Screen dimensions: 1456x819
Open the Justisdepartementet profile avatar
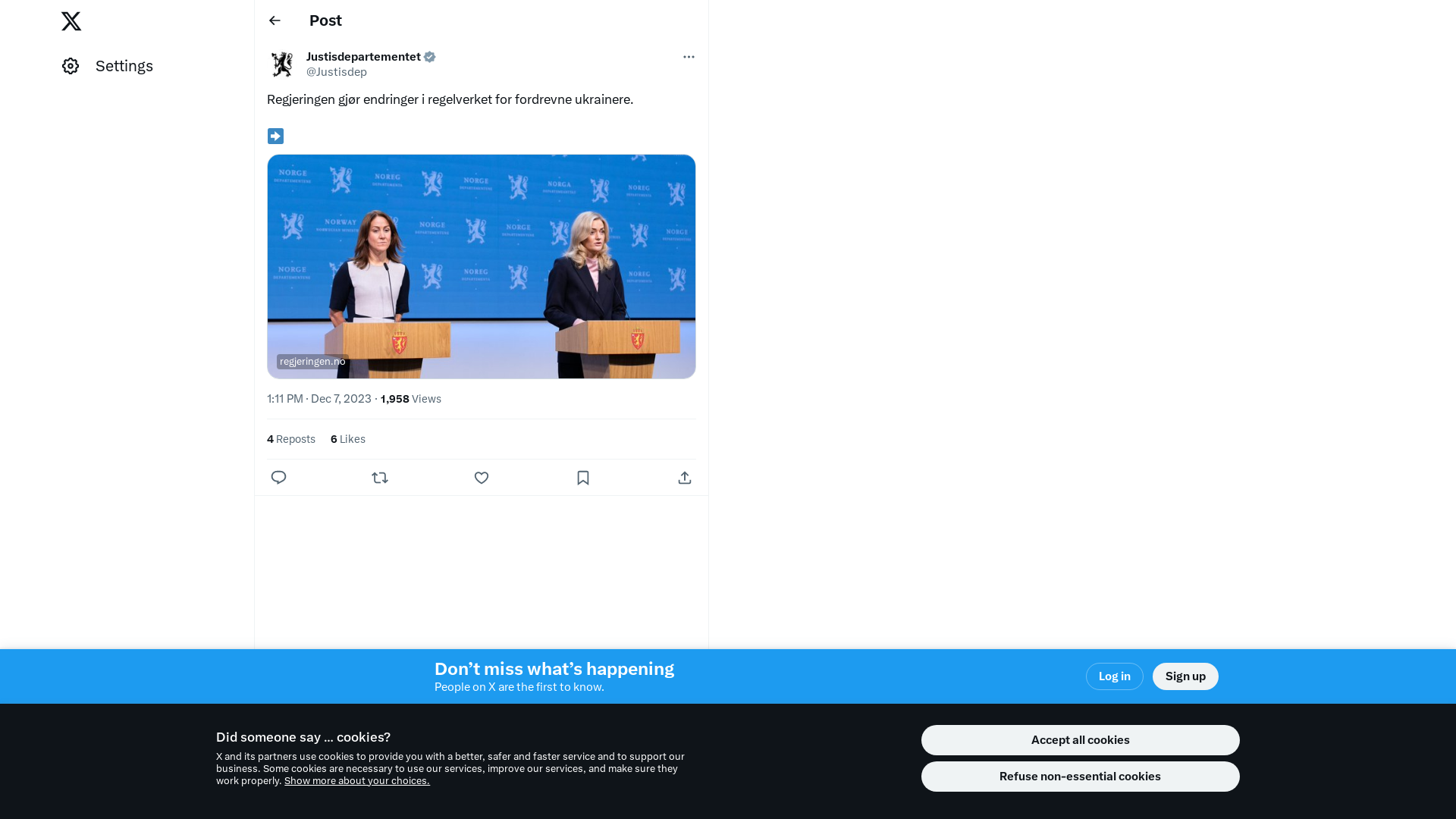pos(282,64)
